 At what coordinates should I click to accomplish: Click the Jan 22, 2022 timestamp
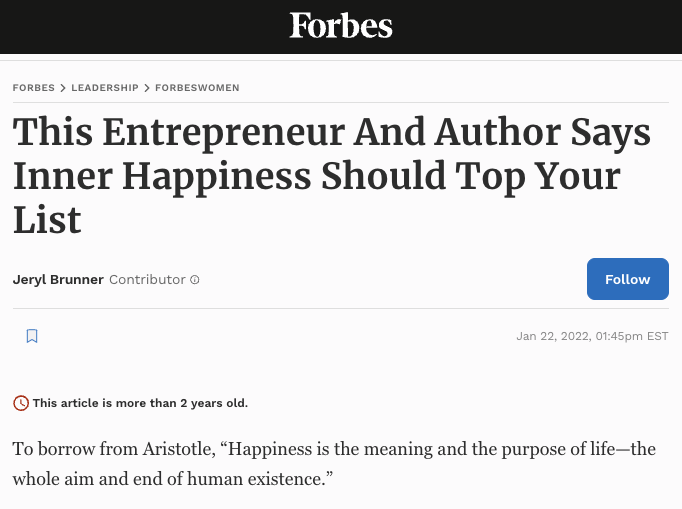pos(592,336)
